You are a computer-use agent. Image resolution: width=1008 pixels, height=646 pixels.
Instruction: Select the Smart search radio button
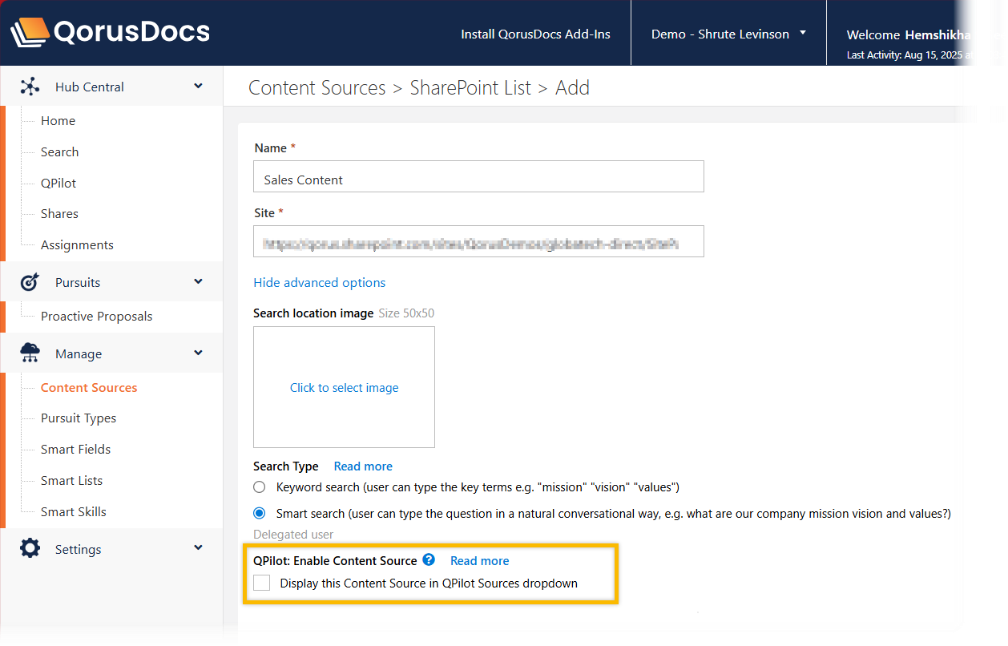[260, 514]
